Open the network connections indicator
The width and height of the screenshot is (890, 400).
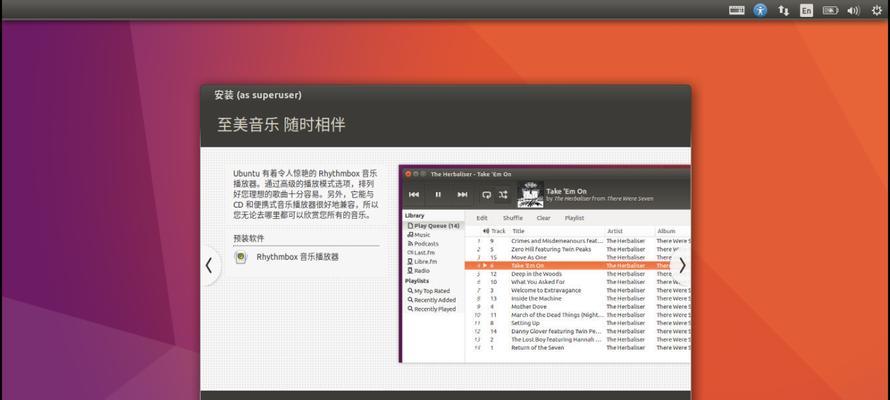pyautogui.click(x=783, y=10)
